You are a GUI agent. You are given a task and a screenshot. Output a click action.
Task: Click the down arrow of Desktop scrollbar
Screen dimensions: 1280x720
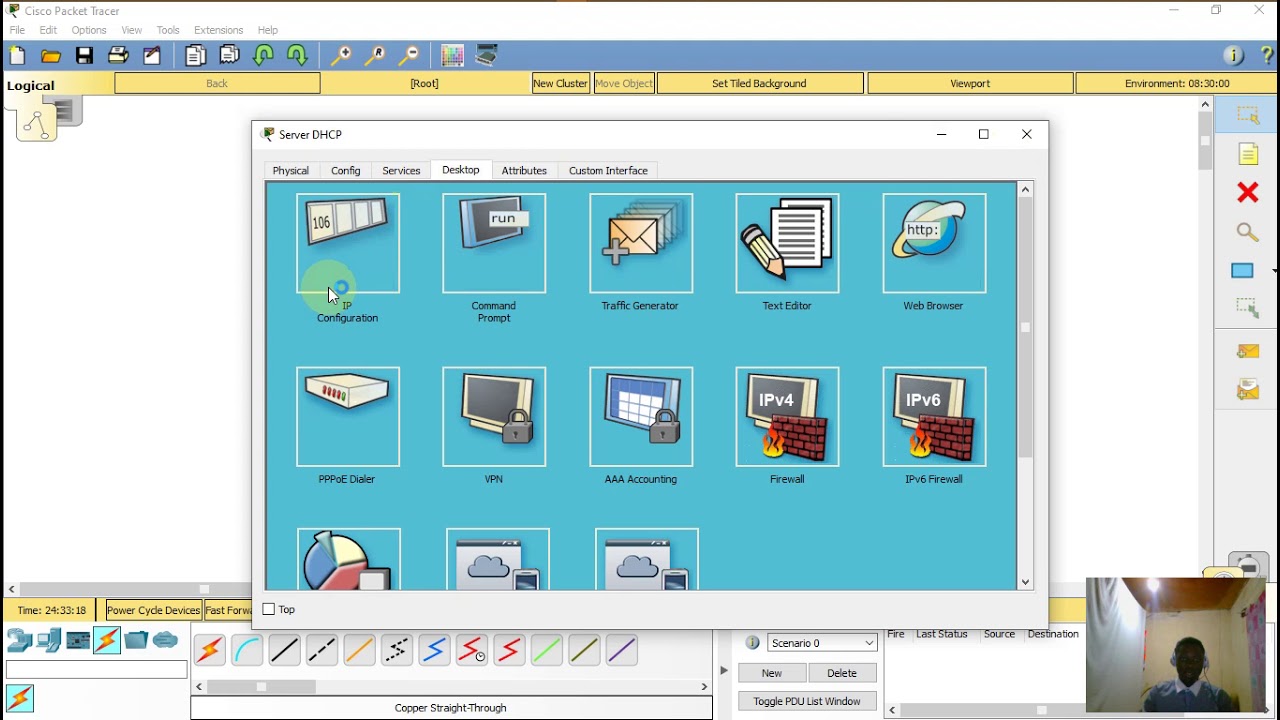tap(1025, 582)
